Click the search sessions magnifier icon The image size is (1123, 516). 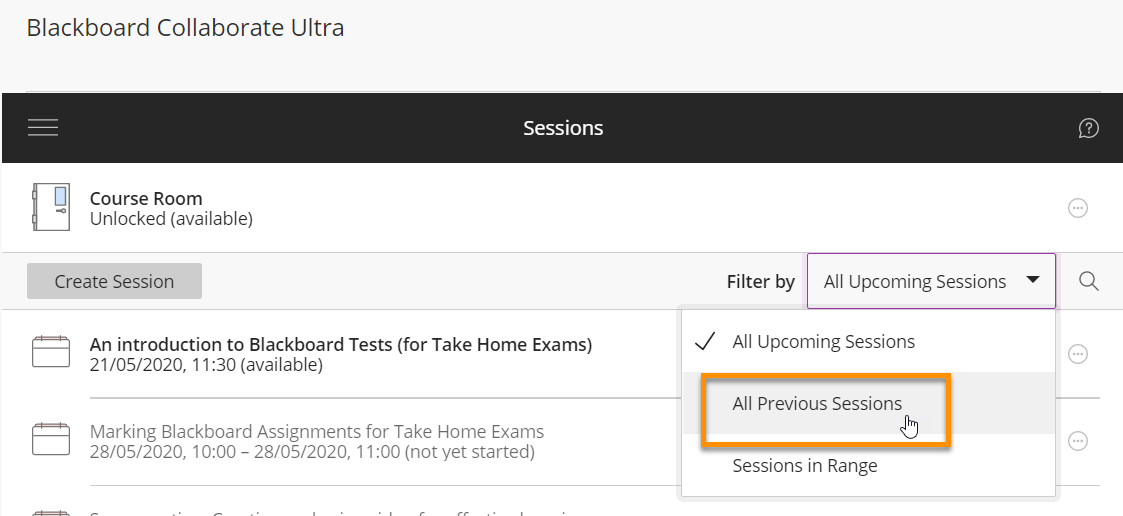pos(1089,281)
